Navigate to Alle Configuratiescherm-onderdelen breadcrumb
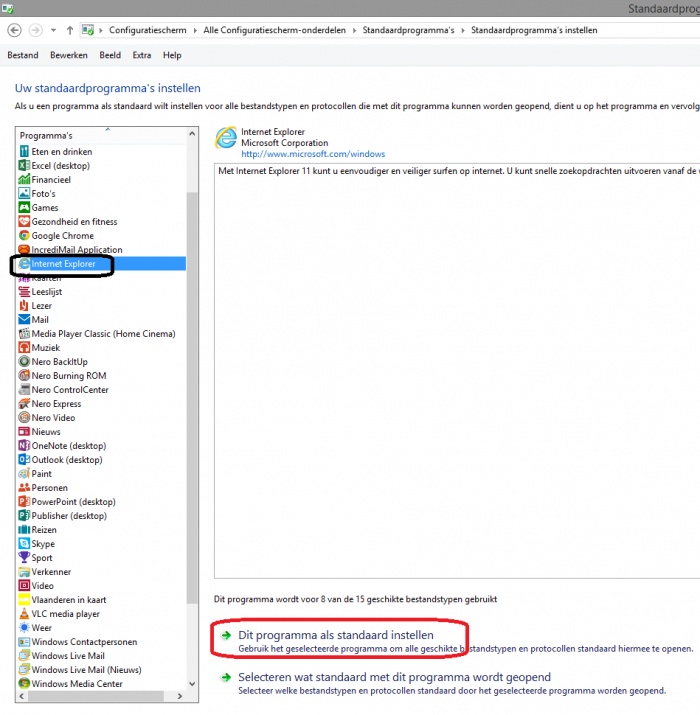The image size is (700, 715). [x=275, y=30]
